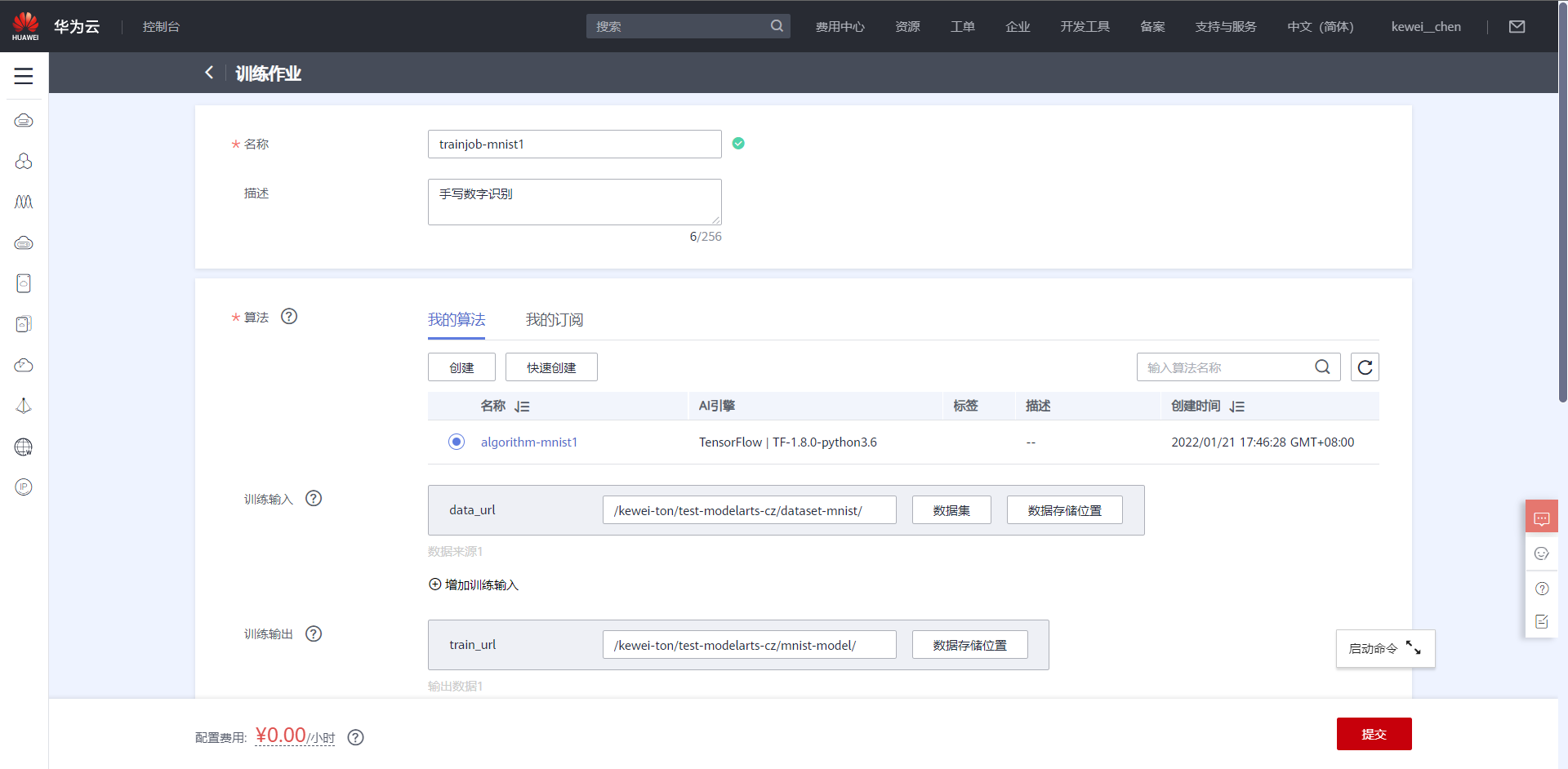Click the top search box
The height and width of the screenshot is (769, 1568).
[x=688, y=26]
